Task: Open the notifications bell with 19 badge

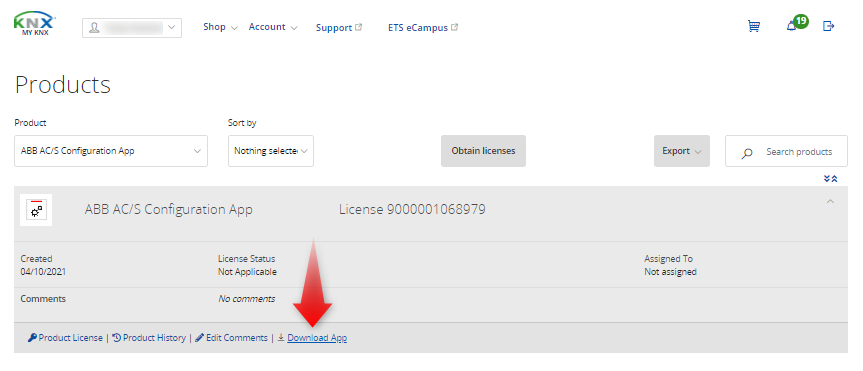Action: coord(796,24)
